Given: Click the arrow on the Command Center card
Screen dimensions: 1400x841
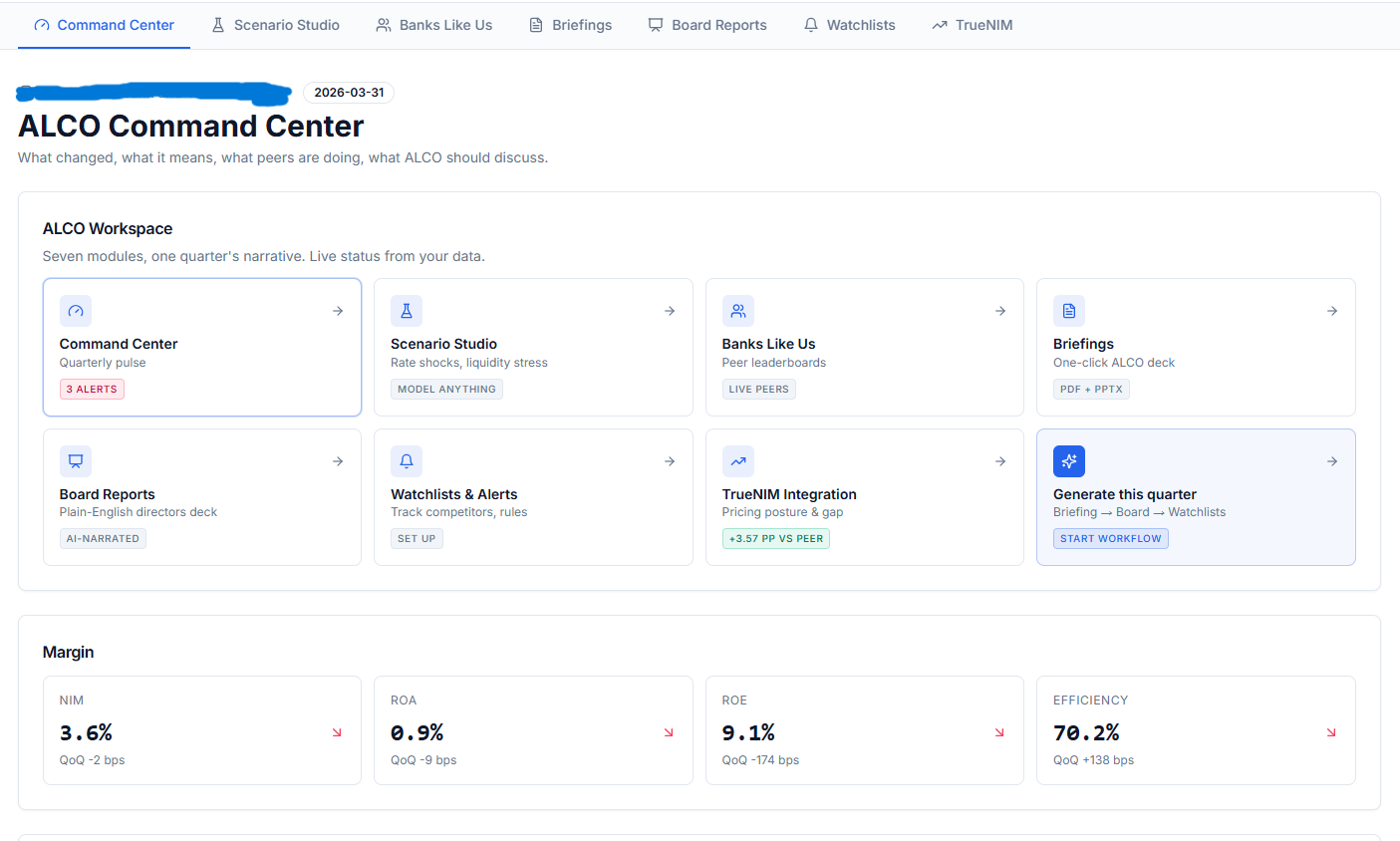Looking at the screenshot, I should pos(338,311).
